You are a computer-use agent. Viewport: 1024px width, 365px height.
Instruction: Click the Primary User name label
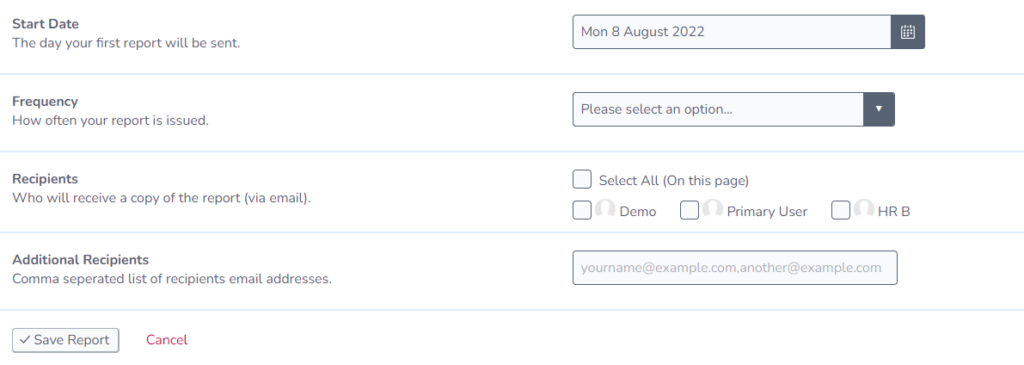click(767, 212)
